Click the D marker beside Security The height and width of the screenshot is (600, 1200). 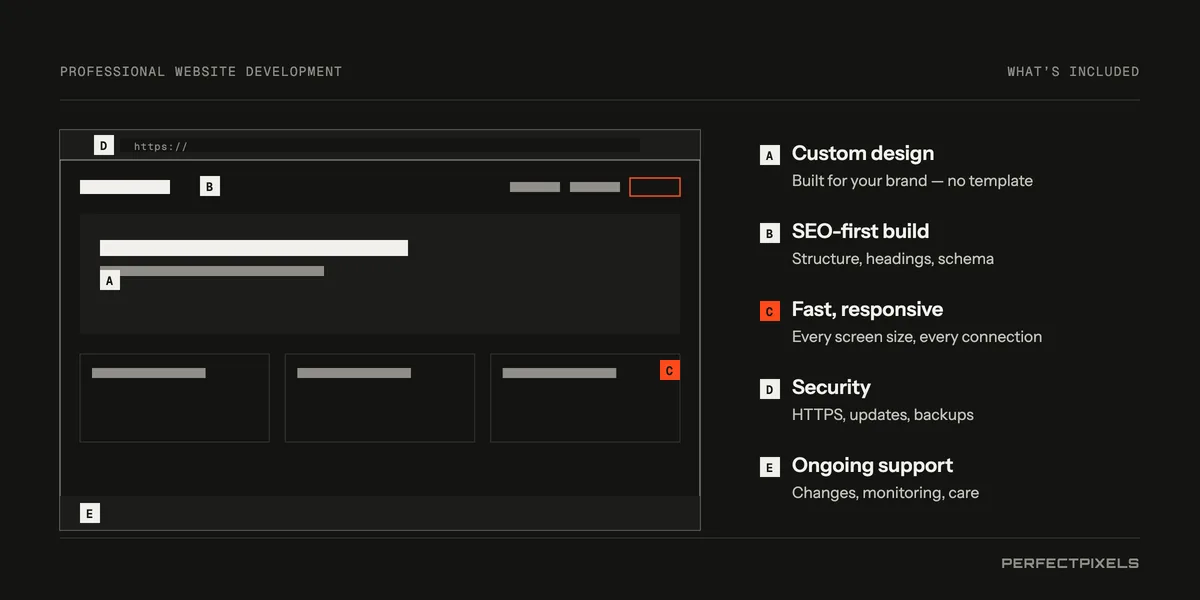point(770,389)
